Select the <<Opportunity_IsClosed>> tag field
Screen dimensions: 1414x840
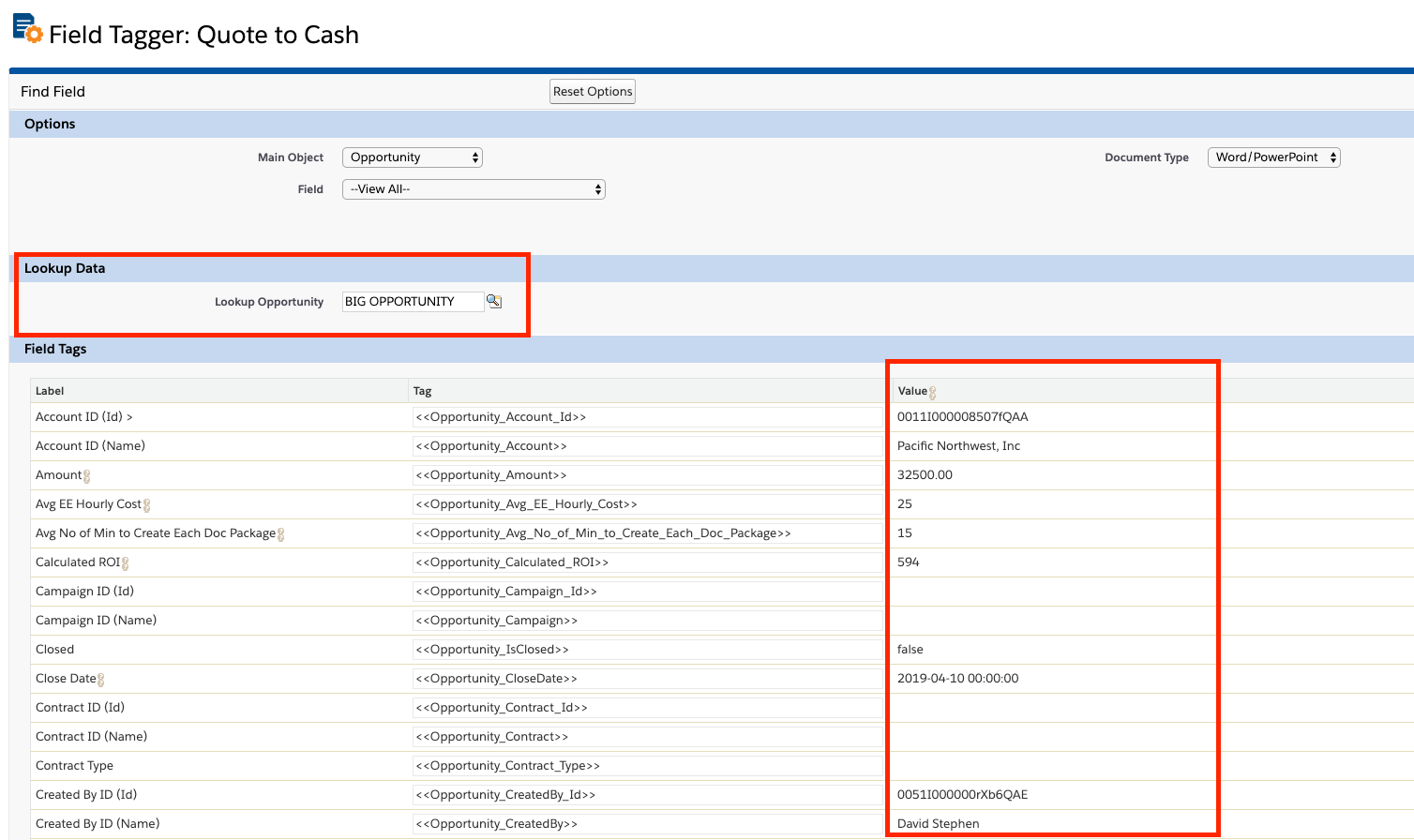click(x=648, y=650)
